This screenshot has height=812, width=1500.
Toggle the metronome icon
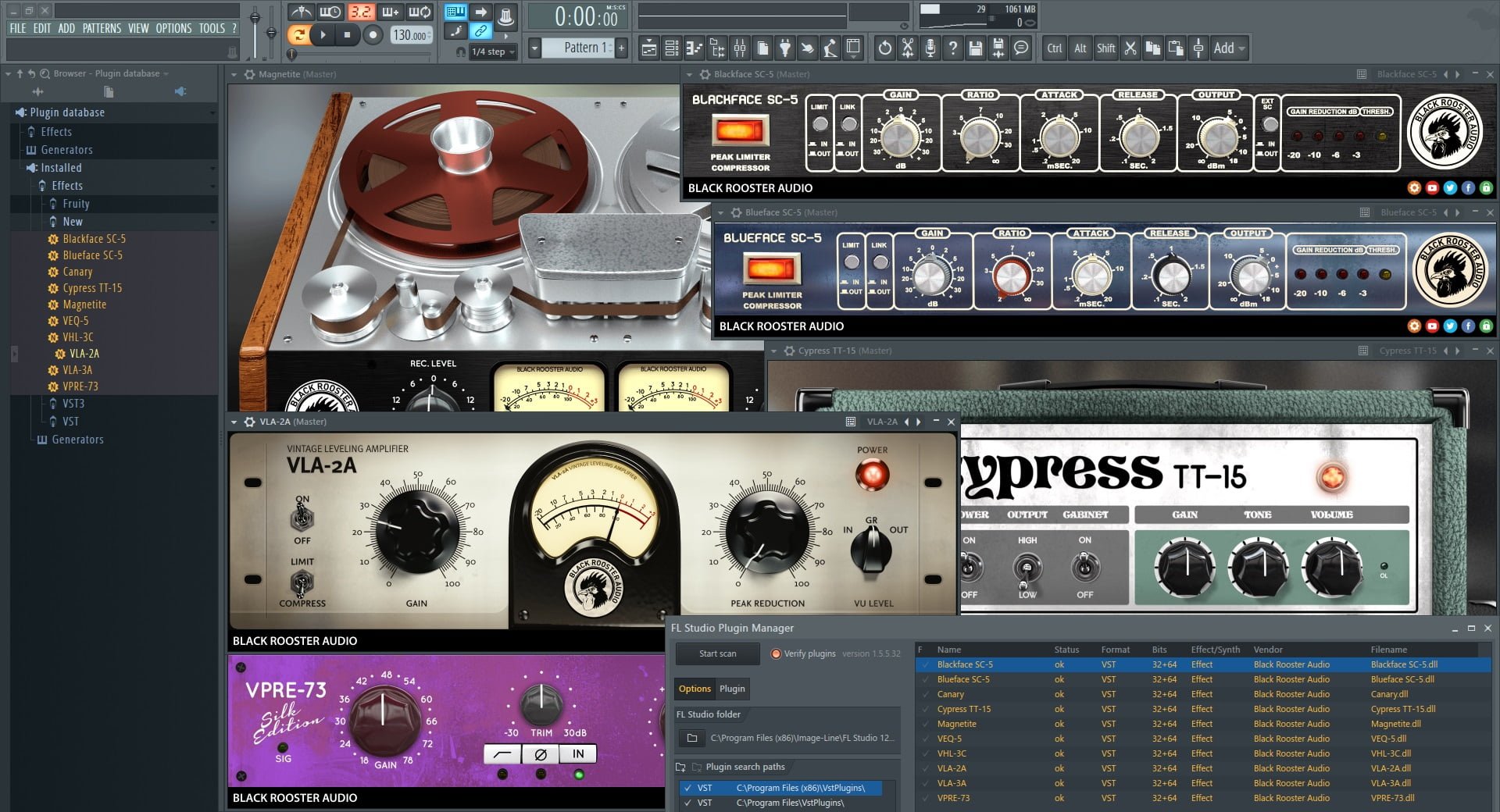coord(302,12)
